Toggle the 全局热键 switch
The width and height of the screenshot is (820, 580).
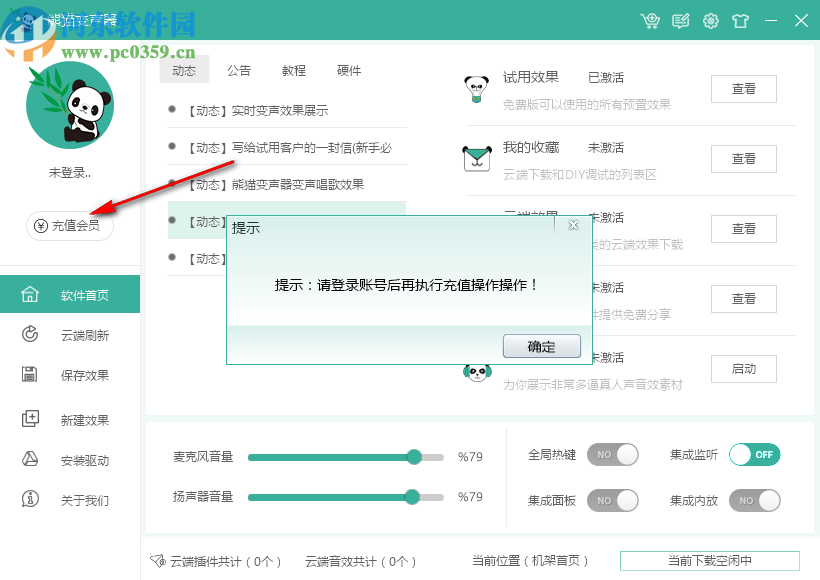click(612, 454)
